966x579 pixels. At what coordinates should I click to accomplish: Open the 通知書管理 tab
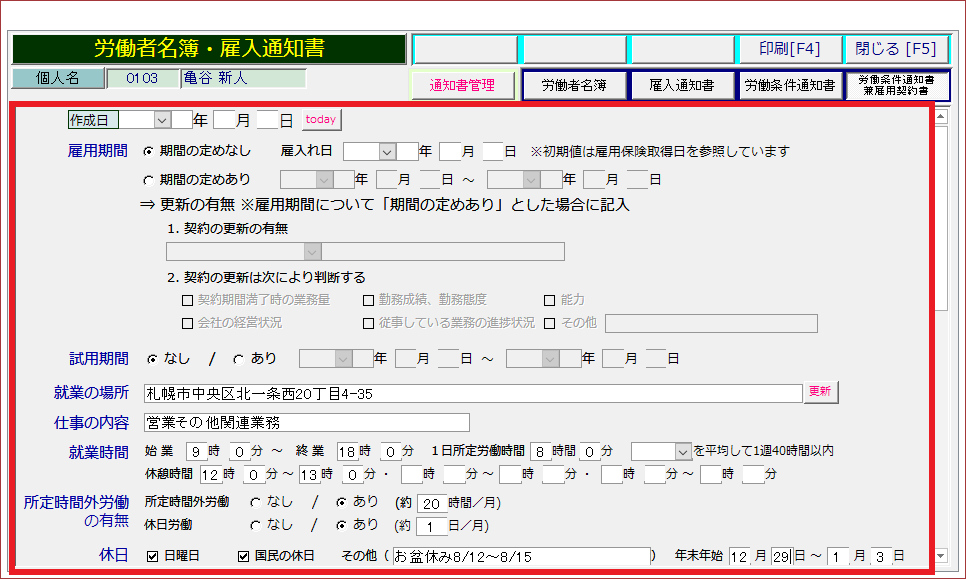(x=462, y=86)
